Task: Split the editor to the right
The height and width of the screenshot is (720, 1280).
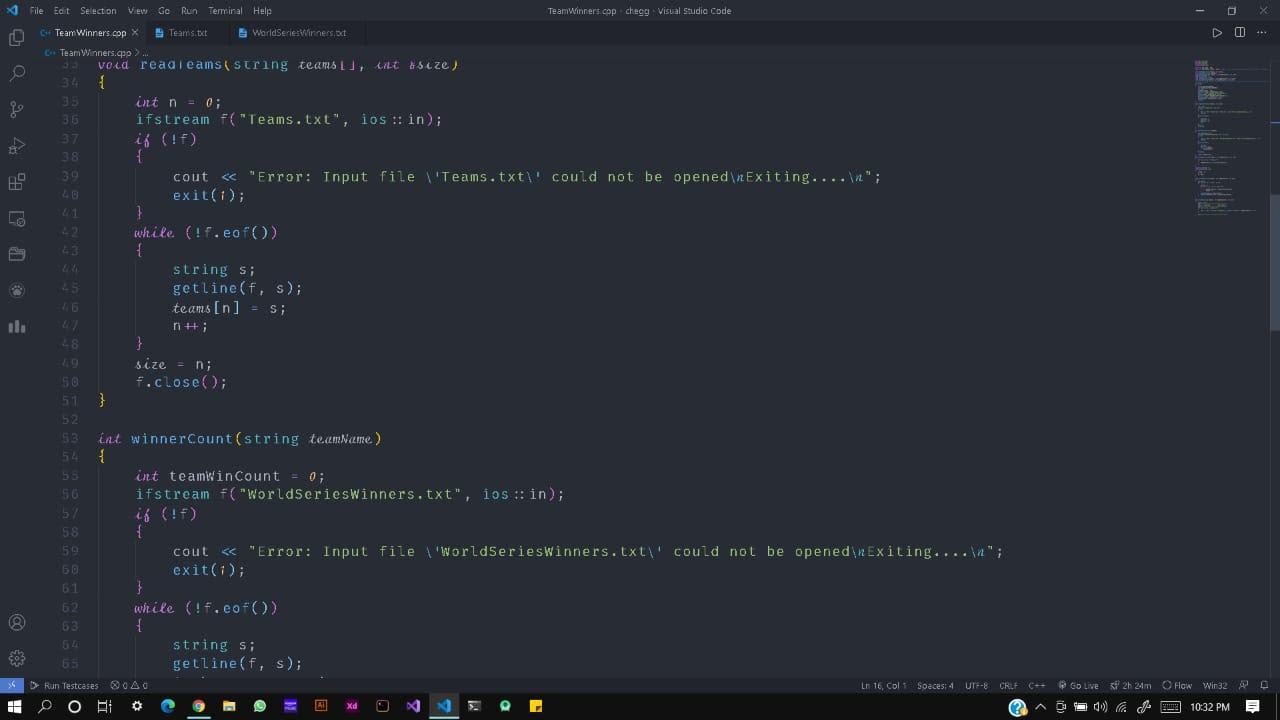Action: pos(1240,32)
